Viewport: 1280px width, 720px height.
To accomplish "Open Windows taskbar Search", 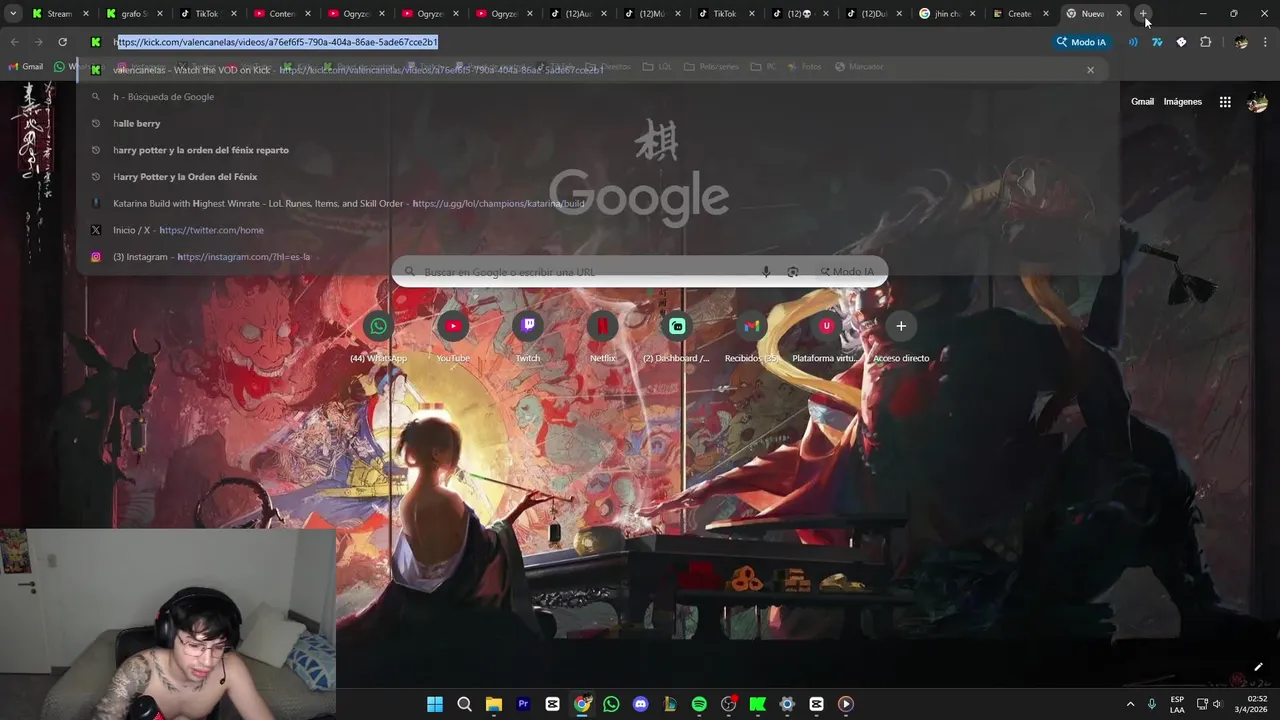I will 464,704.
